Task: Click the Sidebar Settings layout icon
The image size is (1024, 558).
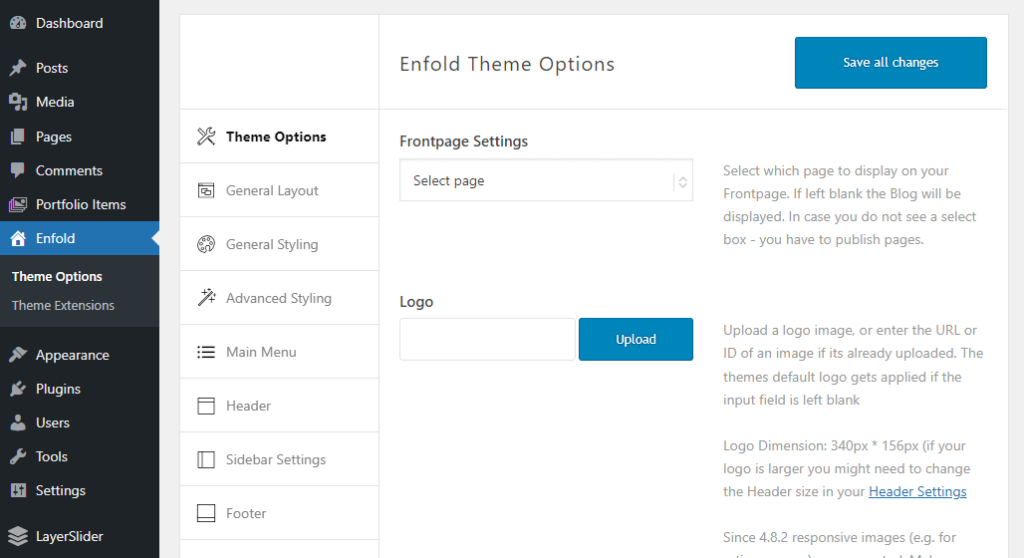Action: (206, 459)
